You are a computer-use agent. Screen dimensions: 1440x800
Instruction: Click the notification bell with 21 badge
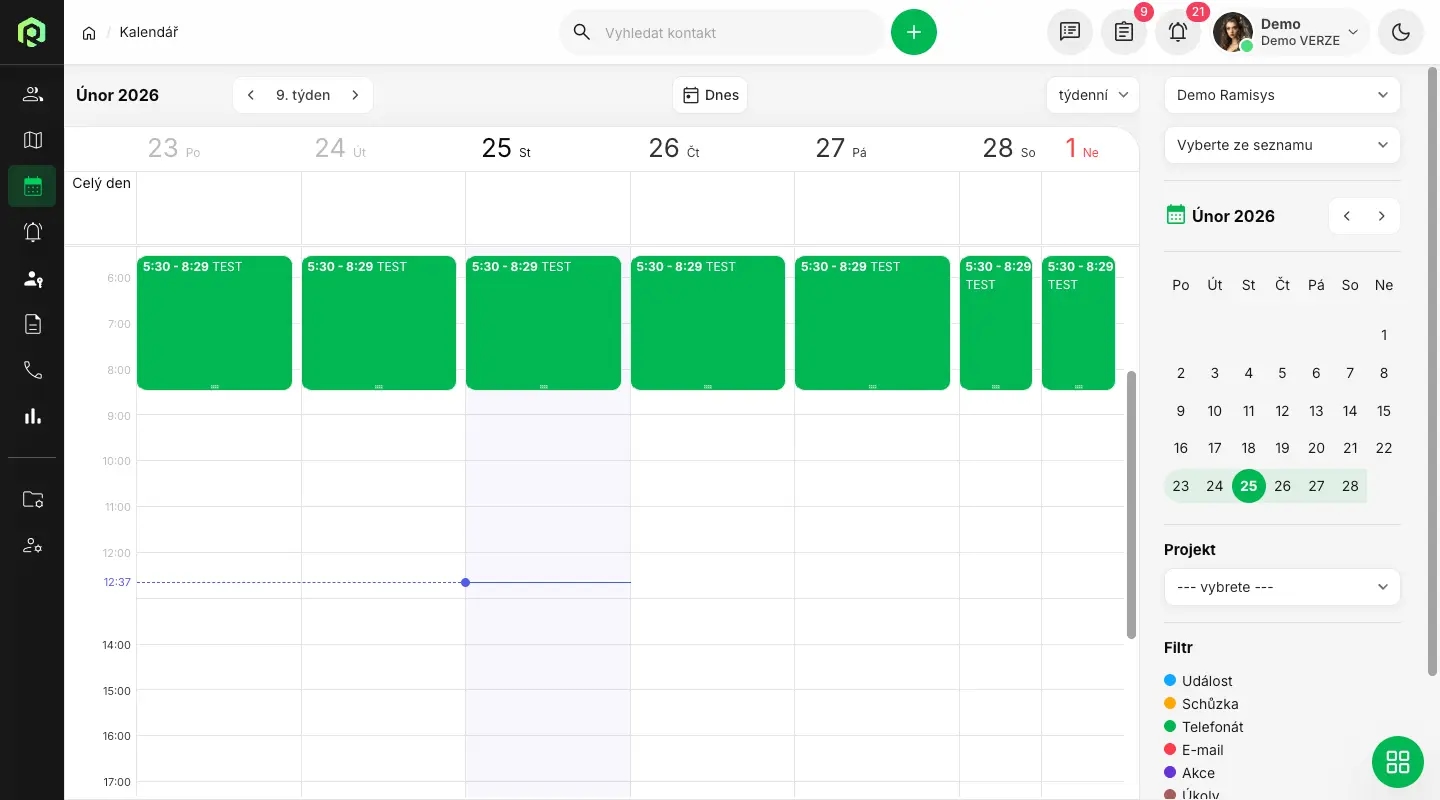(x=1178, y=32)
